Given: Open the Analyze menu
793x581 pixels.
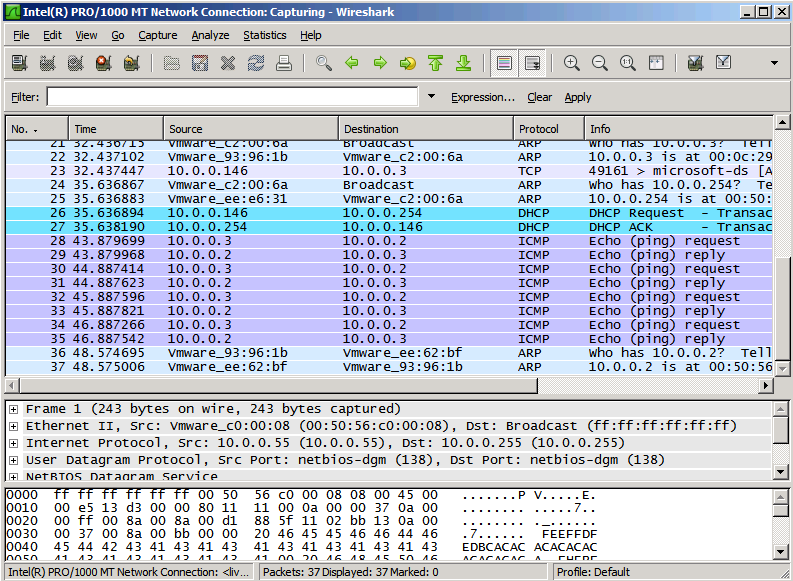Looking at the screenshot, I should 210,35.
